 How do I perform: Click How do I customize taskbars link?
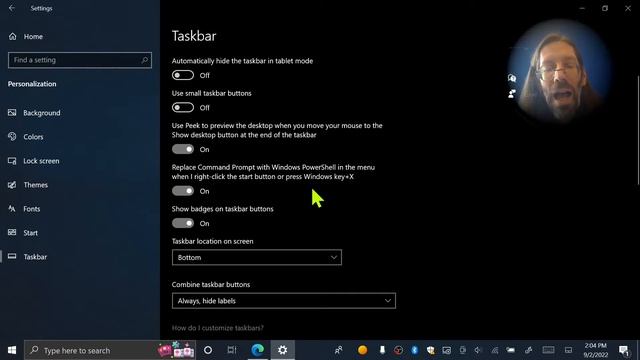click(218, 328)
